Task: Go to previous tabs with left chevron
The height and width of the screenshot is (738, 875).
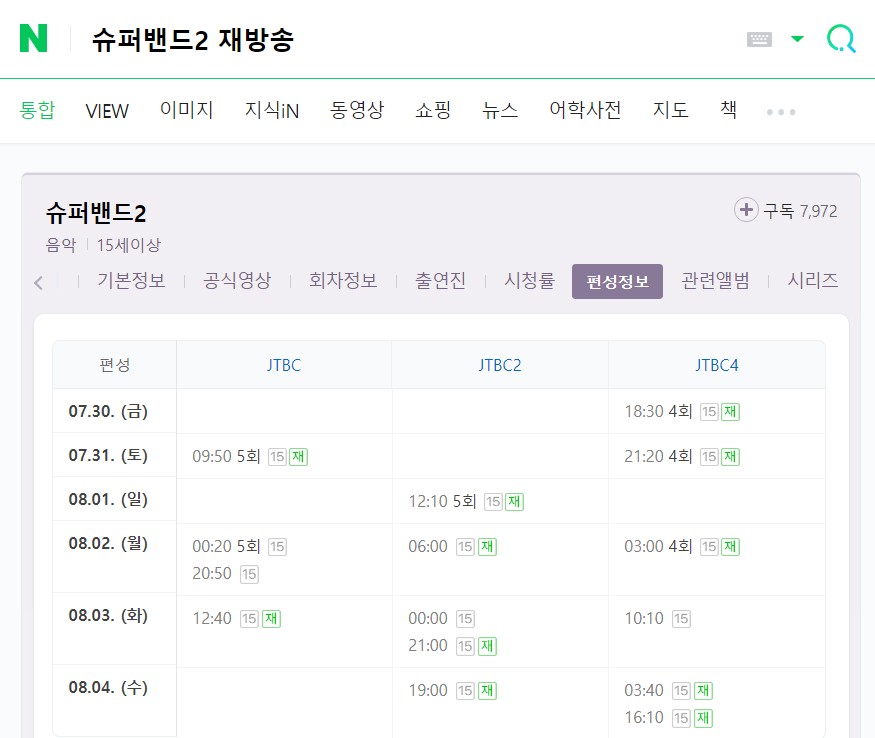Action: coord(39,282)
